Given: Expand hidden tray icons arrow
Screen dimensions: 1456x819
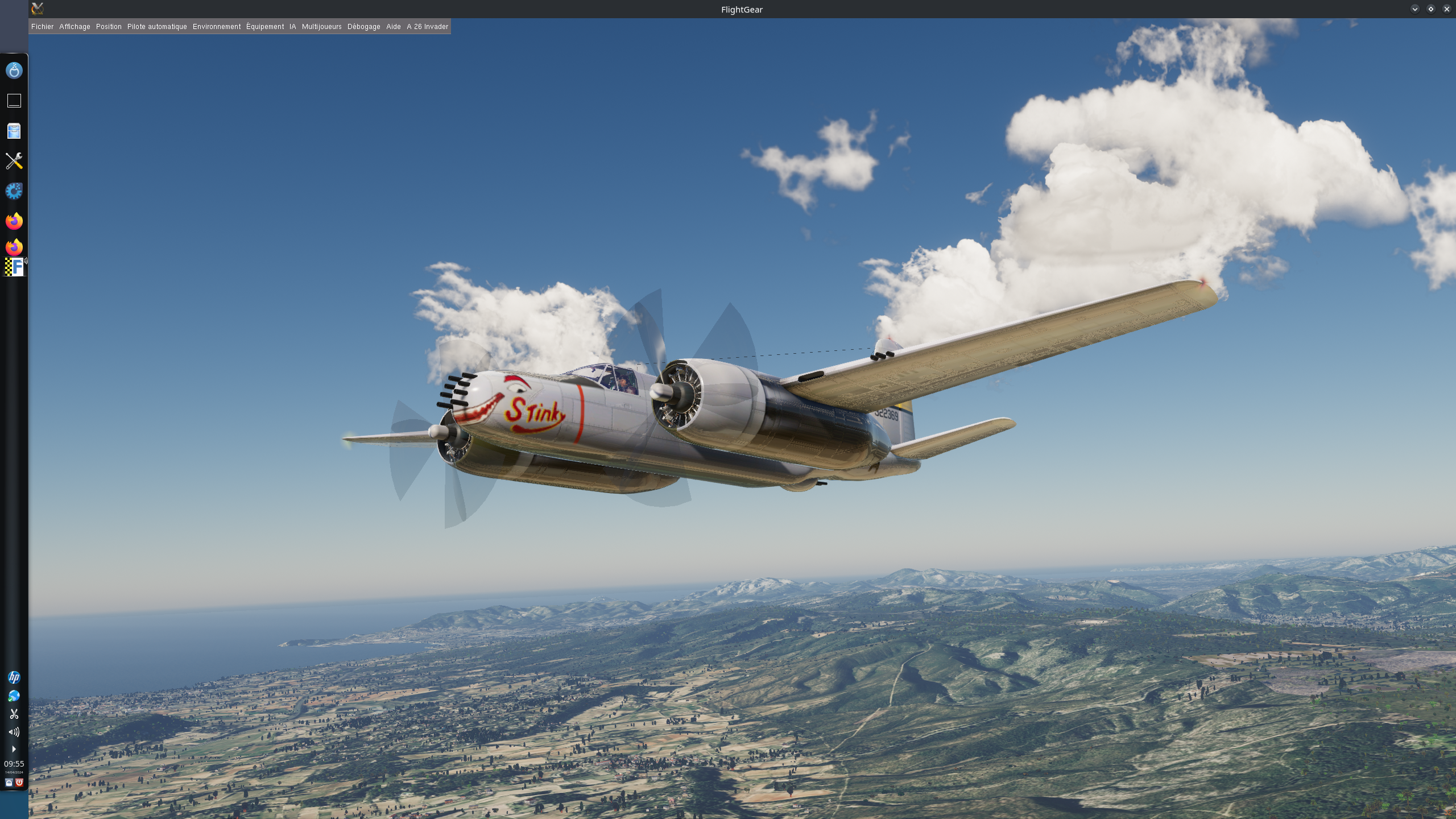Looking at the screenshot, I should (14, 749).
